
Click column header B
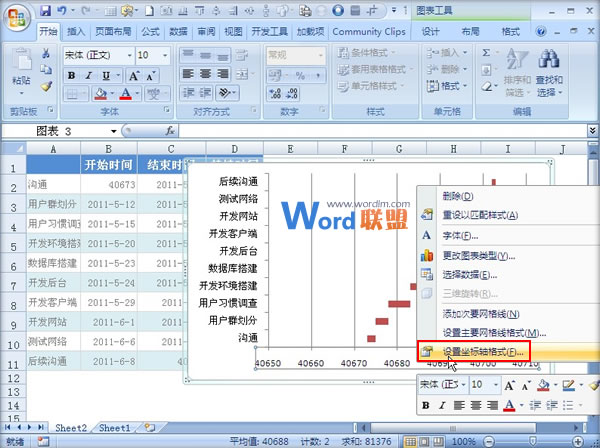pos(109,148)
